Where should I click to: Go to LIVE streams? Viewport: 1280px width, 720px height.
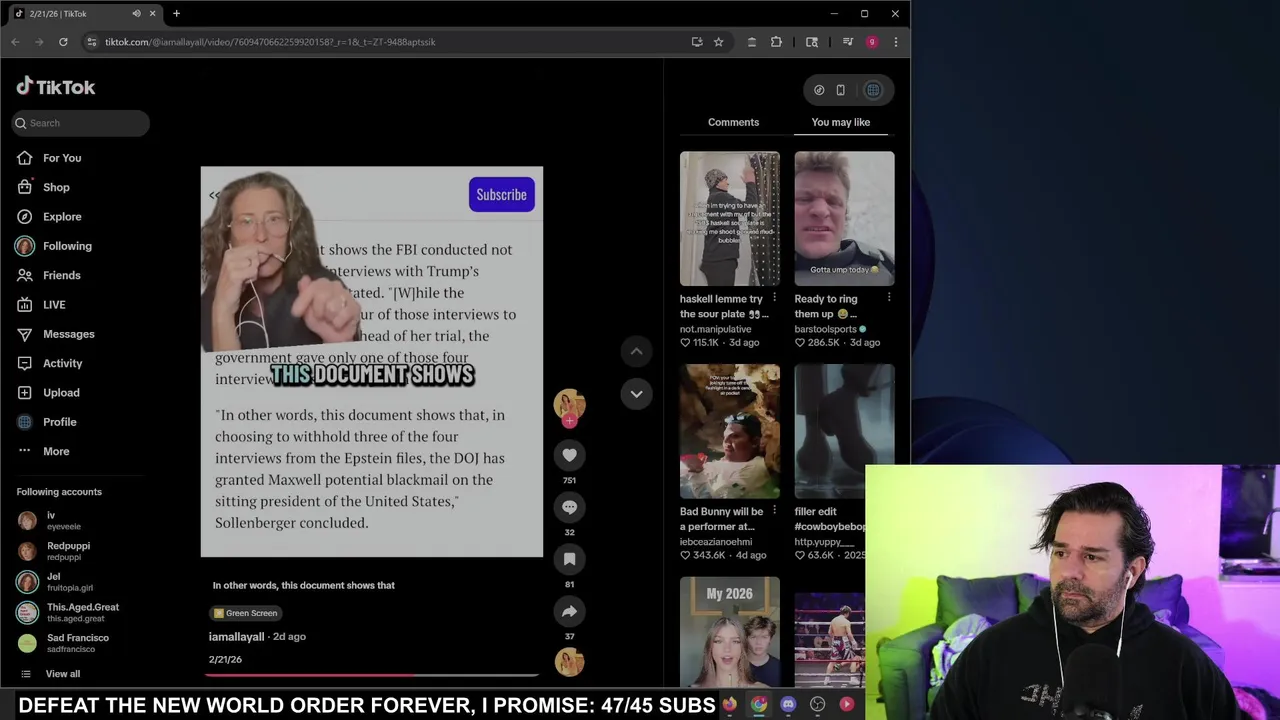[54, 304]
